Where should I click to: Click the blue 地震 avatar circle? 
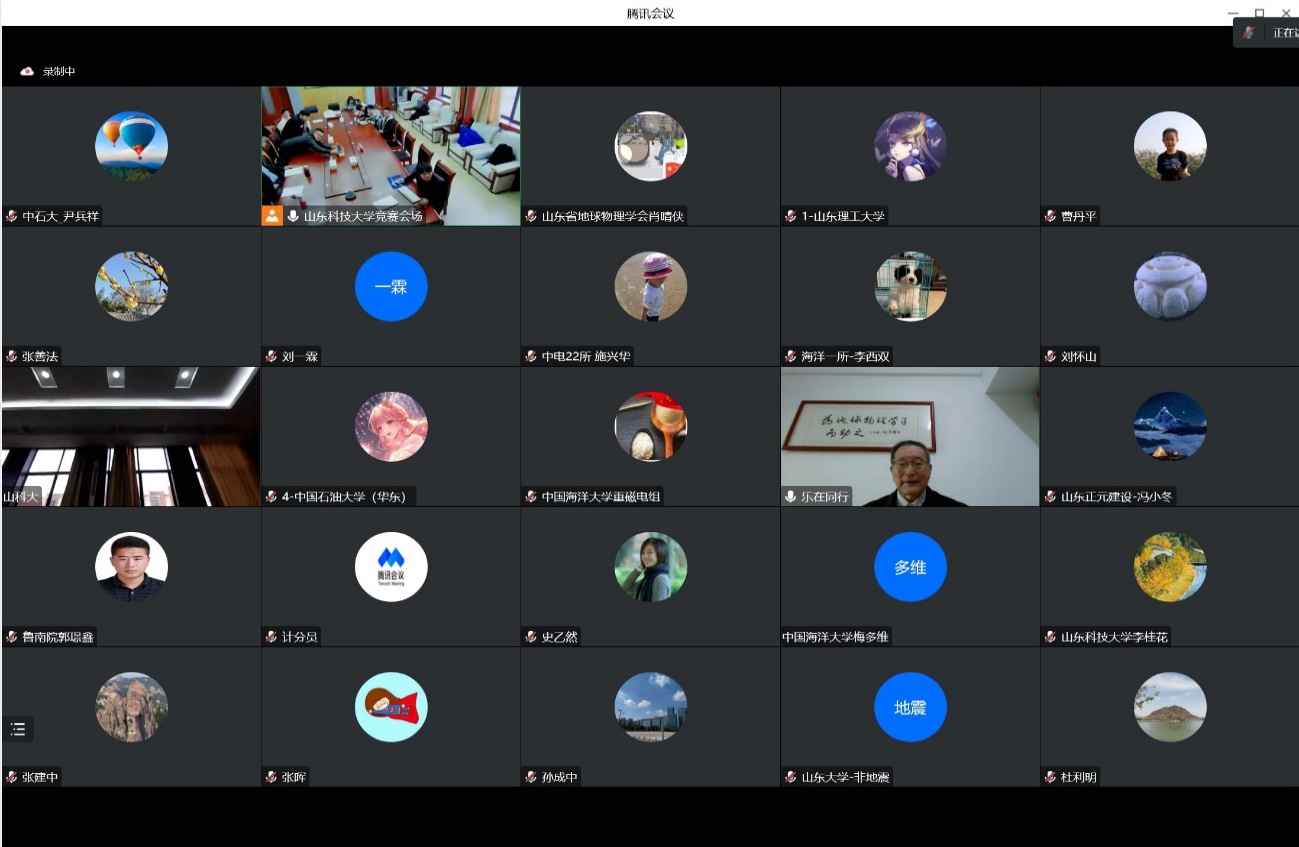910,707
